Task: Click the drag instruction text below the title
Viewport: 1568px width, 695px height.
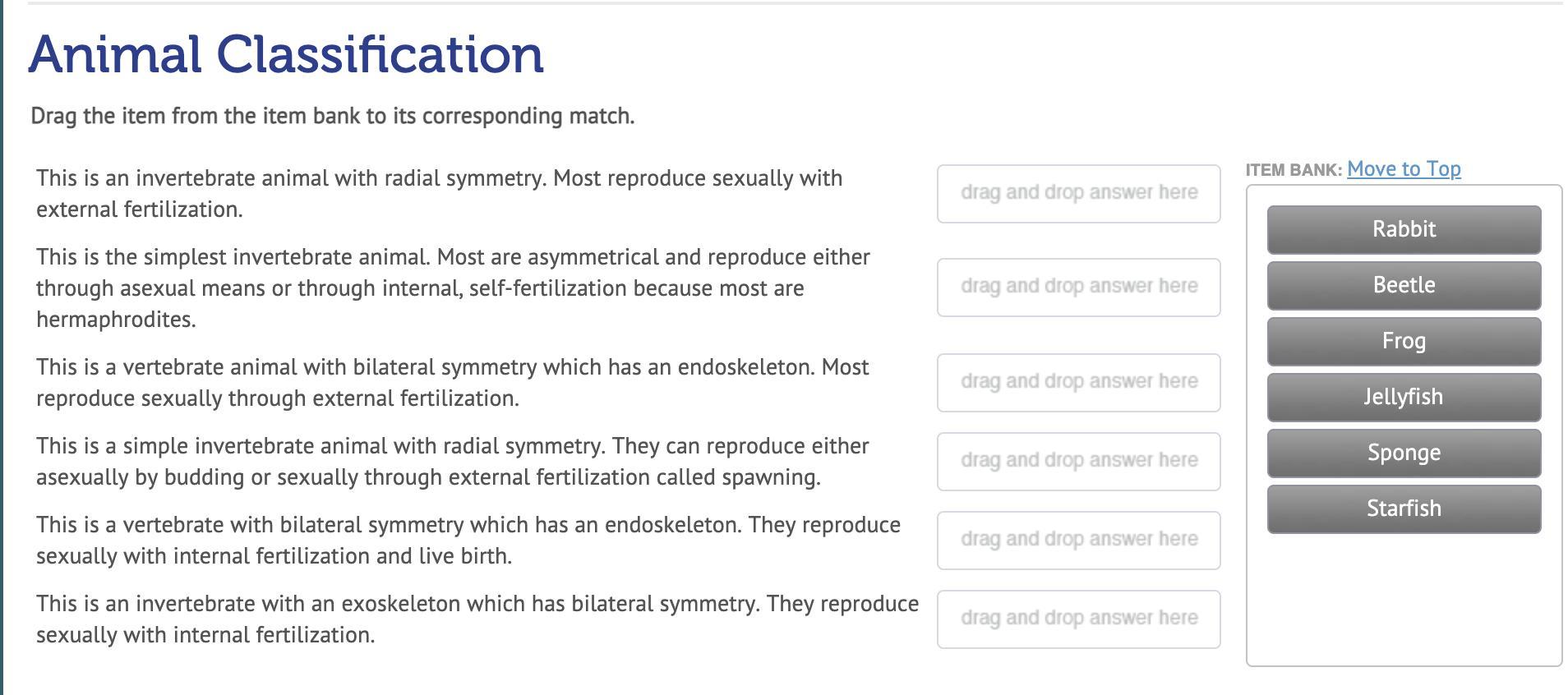Action: (x=333, y=116)
